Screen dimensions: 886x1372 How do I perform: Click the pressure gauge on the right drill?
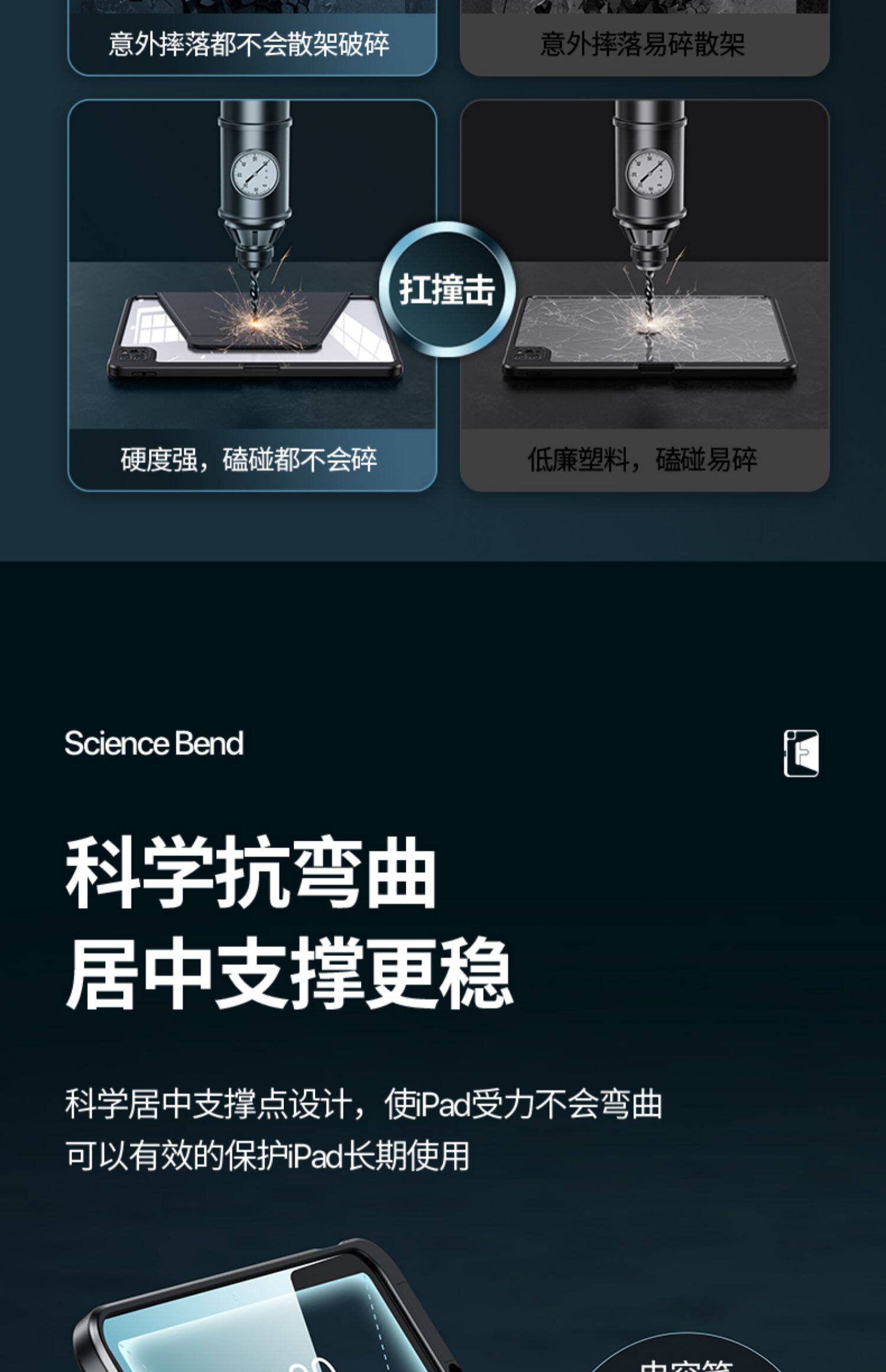click(x=649, y=174)
